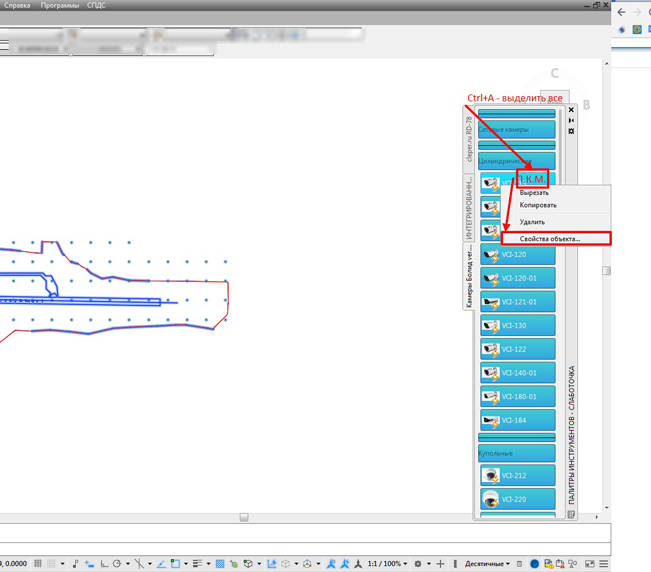
Task: Select the VCI-120 camera tool
Action: [x=517, y=255]
